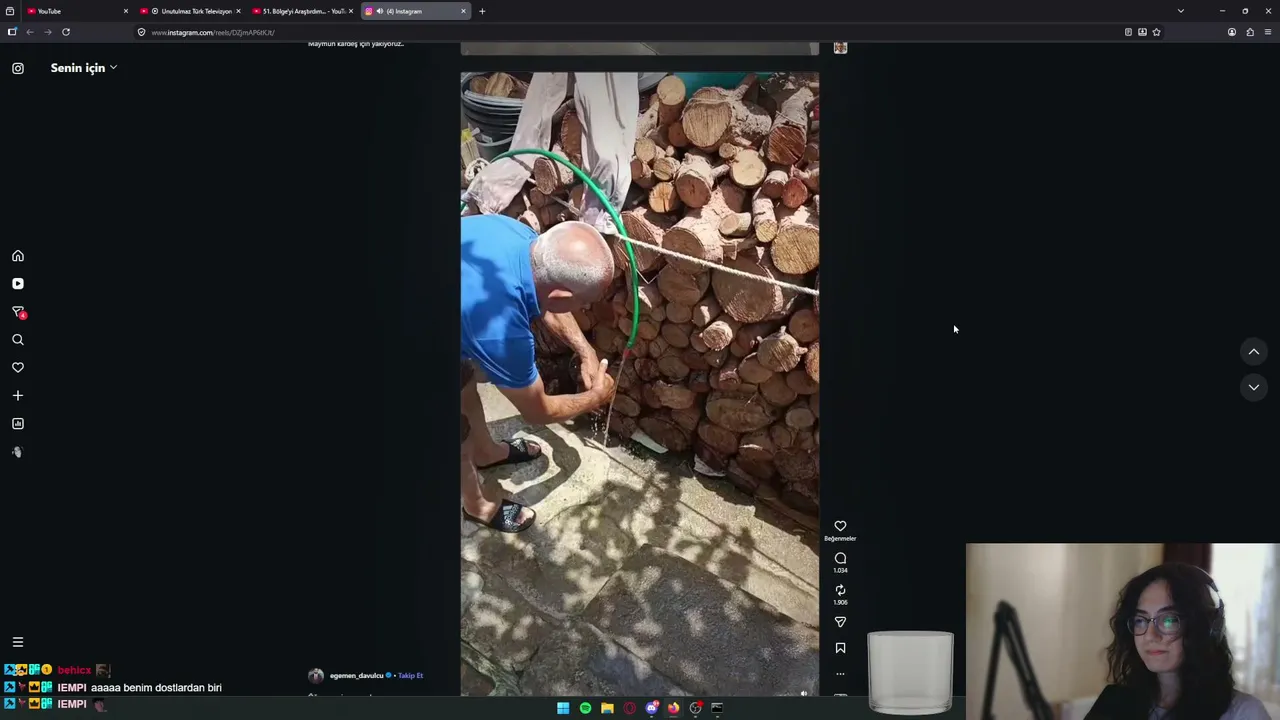Go to the next reel
The height and width of the screenshot is (720, 1280).
point(1253,388)
